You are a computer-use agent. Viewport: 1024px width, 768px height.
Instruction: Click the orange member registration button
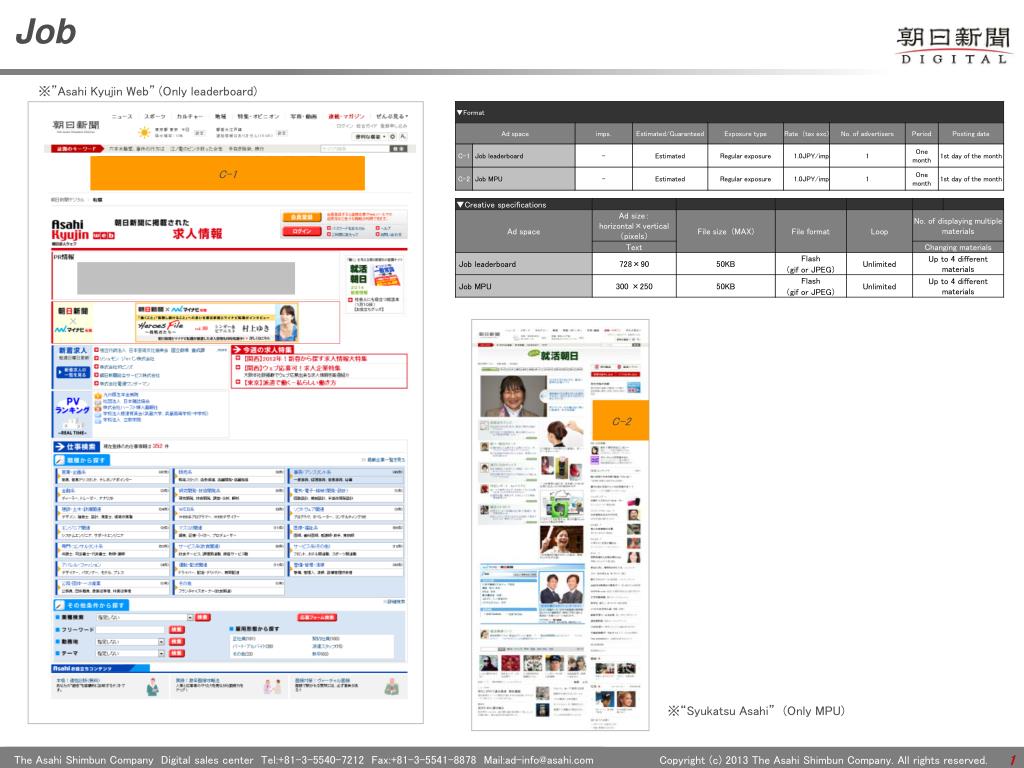pyautogui.click(x=301, y=217)
